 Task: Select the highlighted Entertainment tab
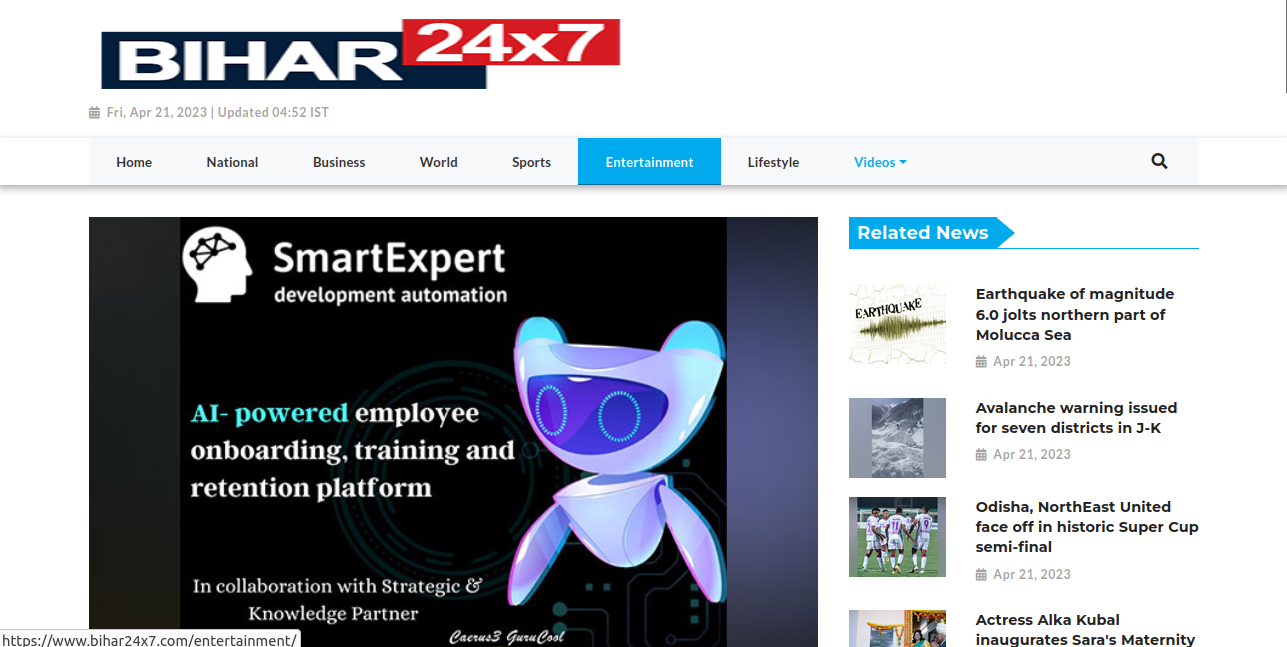tap(649, 162)
